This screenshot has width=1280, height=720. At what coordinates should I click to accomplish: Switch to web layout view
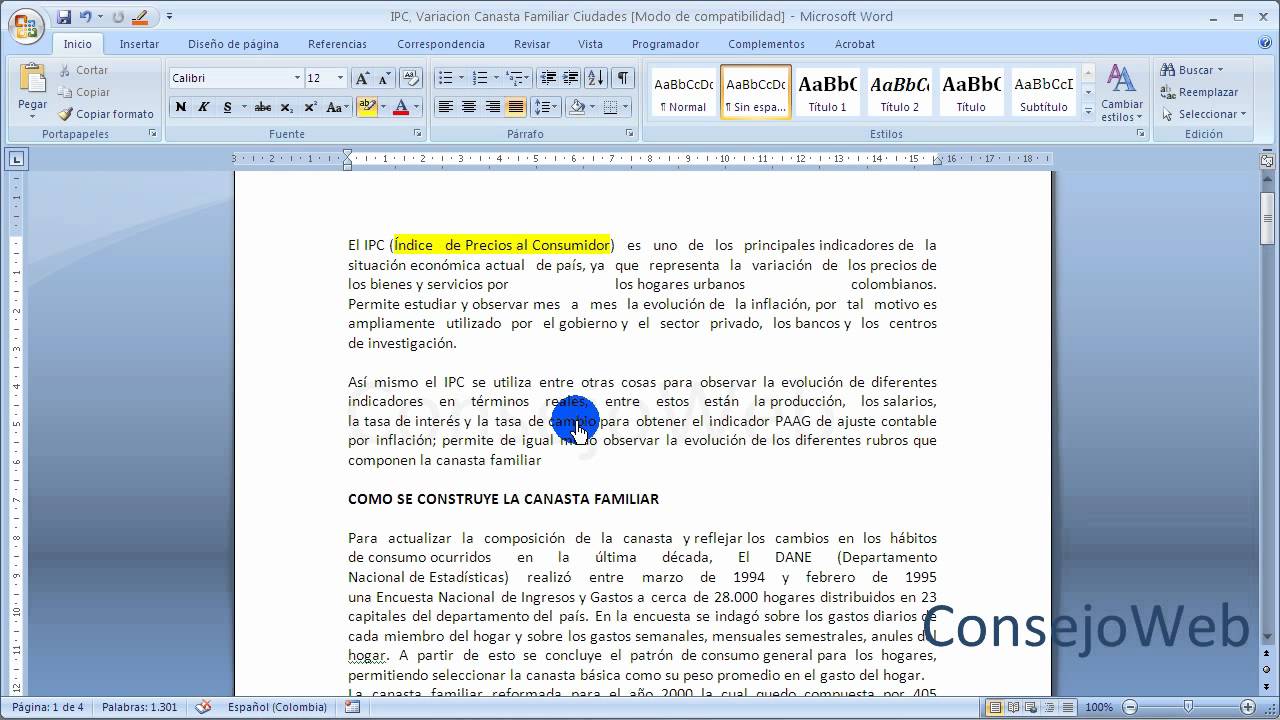click(1030, 708)
